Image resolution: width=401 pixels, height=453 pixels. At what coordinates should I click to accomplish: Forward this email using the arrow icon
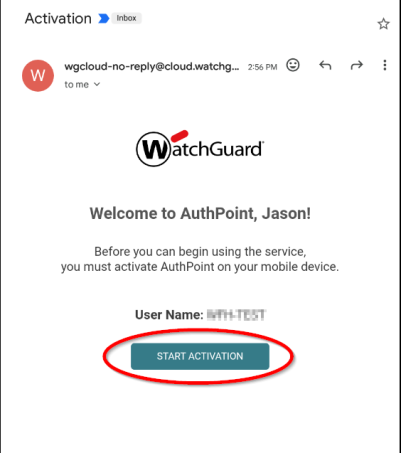356,65
